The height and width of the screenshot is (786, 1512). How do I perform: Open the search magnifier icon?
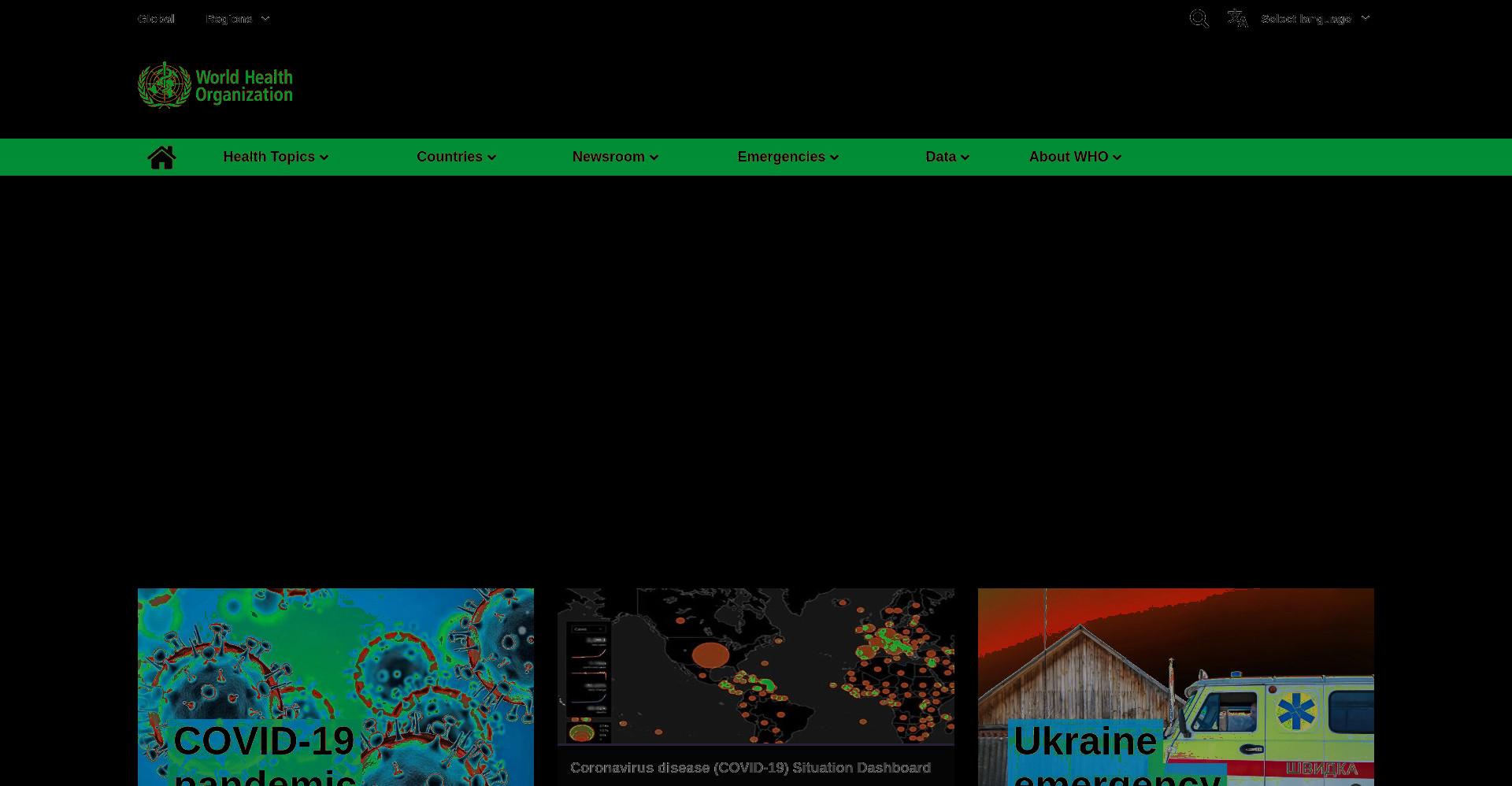pos(1199,19)
